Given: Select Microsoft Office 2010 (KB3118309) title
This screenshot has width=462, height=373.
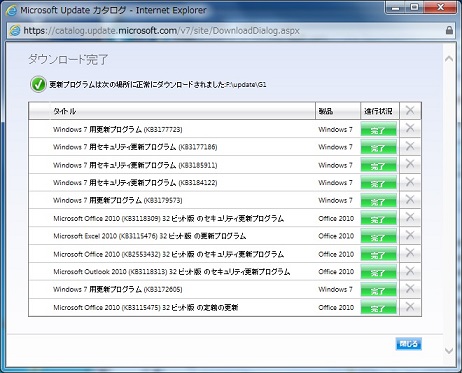Looking at the screenshot, I should coord(169,218).
